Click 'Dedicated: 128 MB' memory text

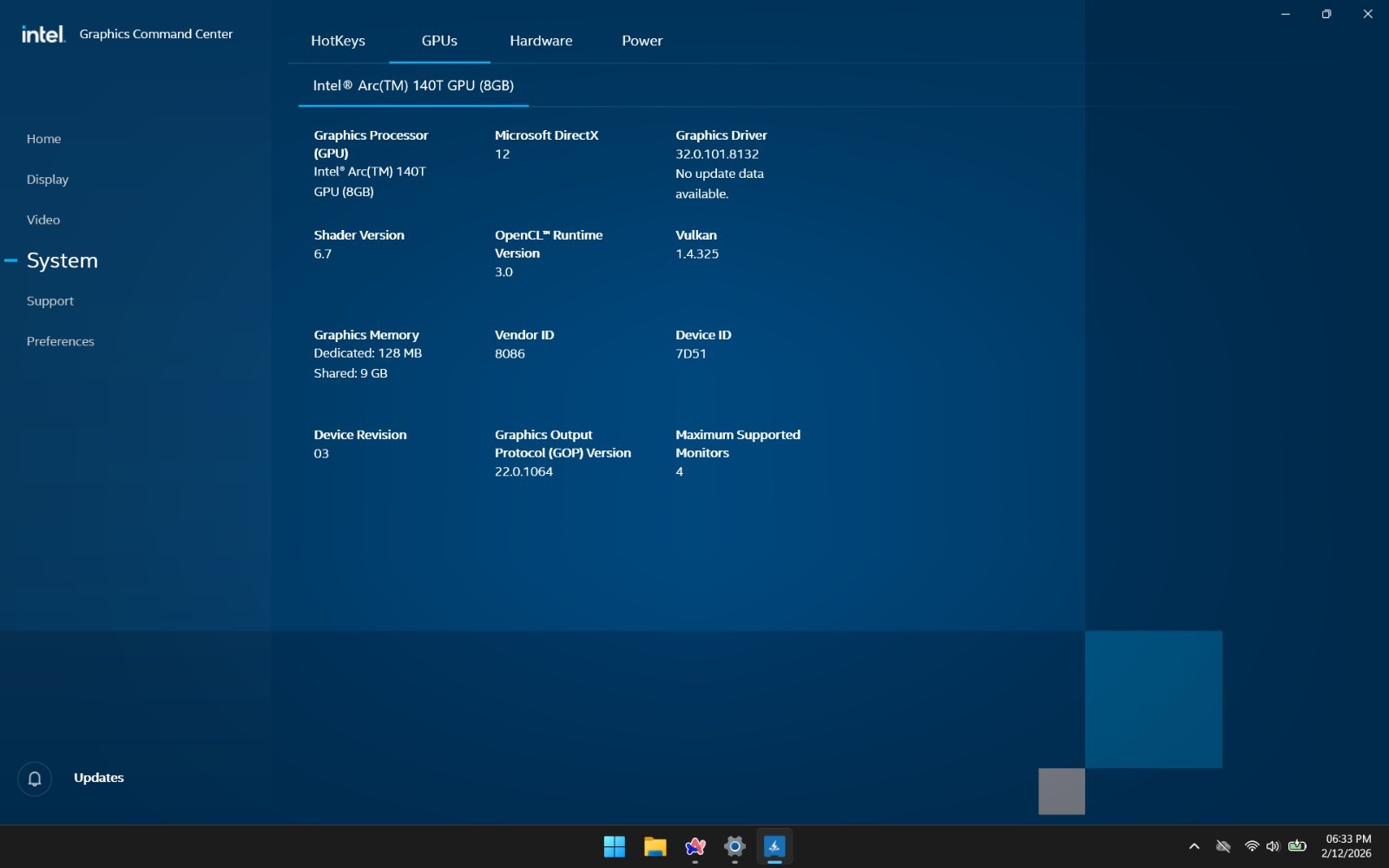click(368, 353)
